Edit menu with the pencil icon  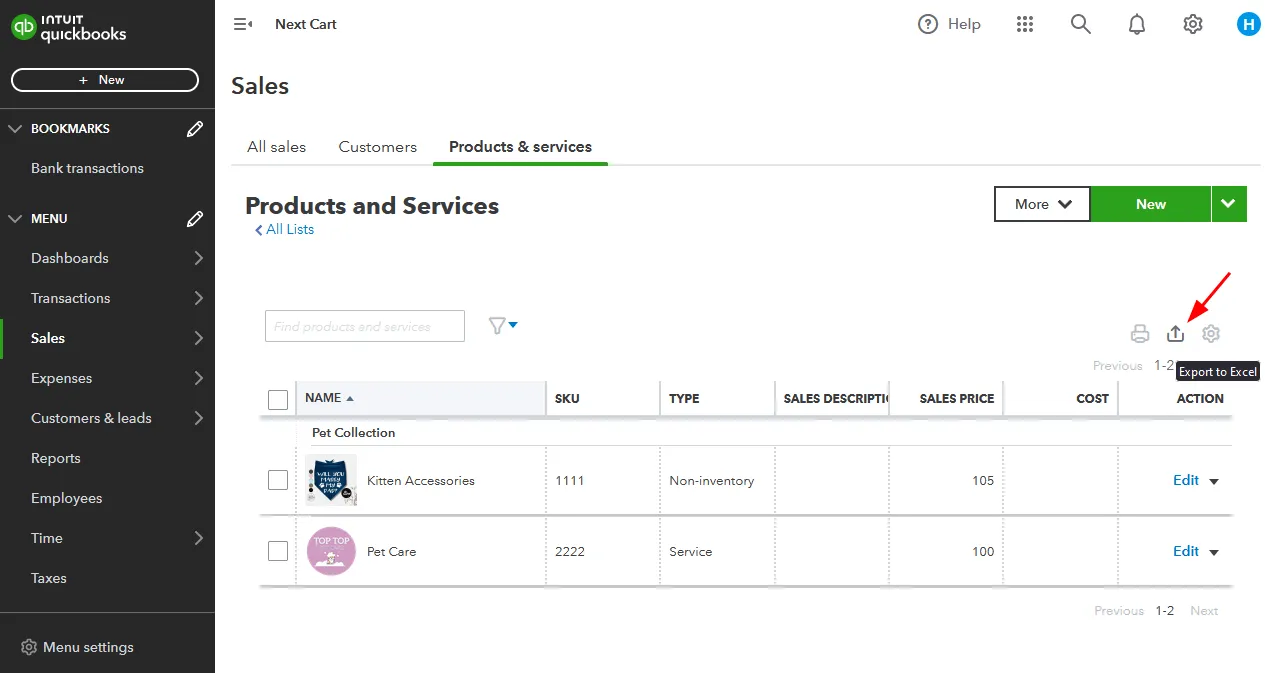coord(195,219)
